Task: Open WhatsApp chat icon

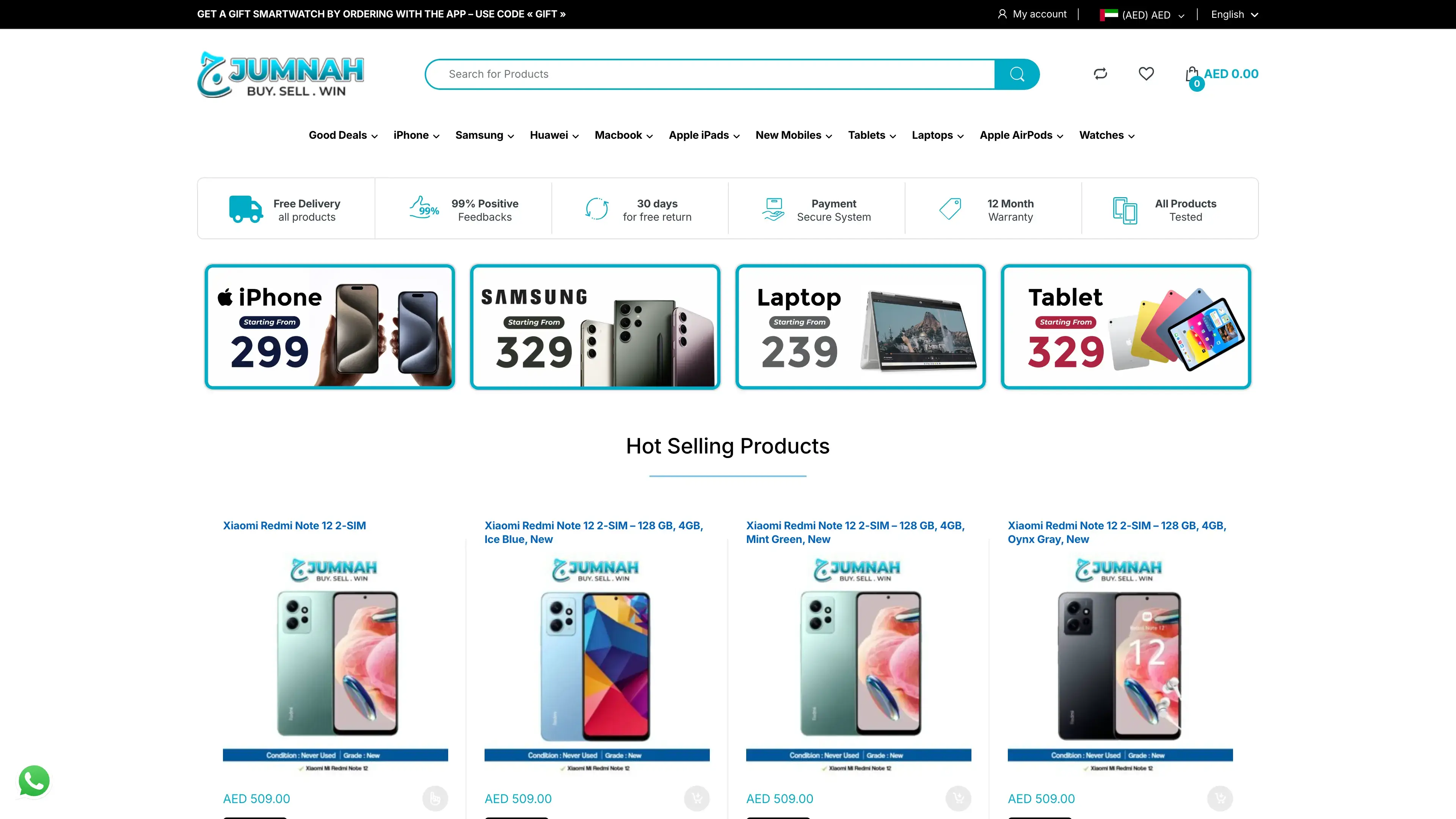Action: [x=34, y=781]
